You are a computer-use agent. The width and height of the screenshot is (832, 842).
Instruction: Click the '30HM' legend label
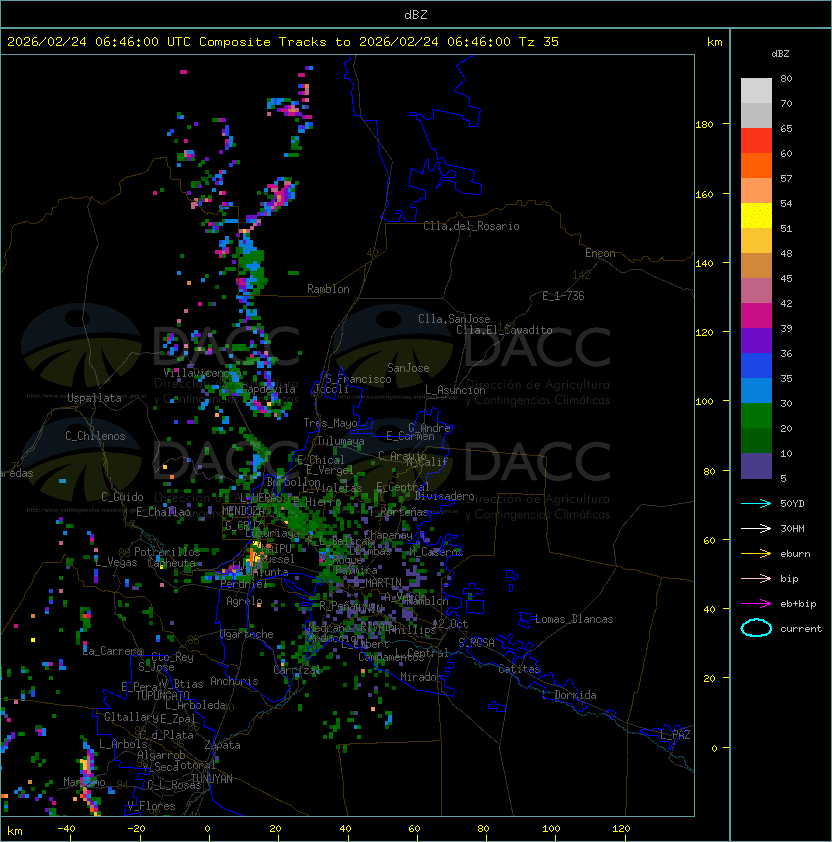(x=792, y=528)
